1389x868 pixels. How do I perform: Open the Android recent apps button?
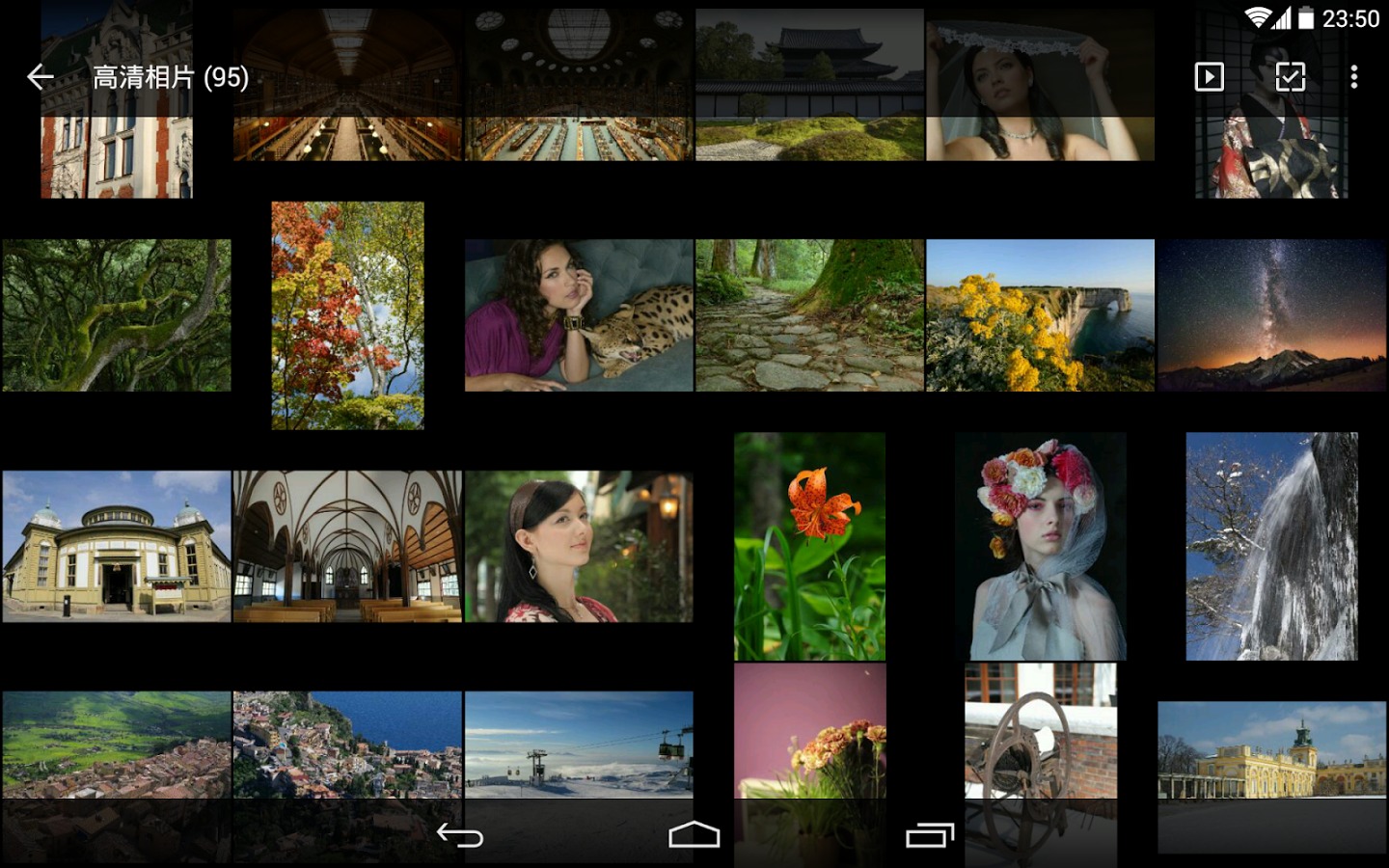[x=929, y=835]
